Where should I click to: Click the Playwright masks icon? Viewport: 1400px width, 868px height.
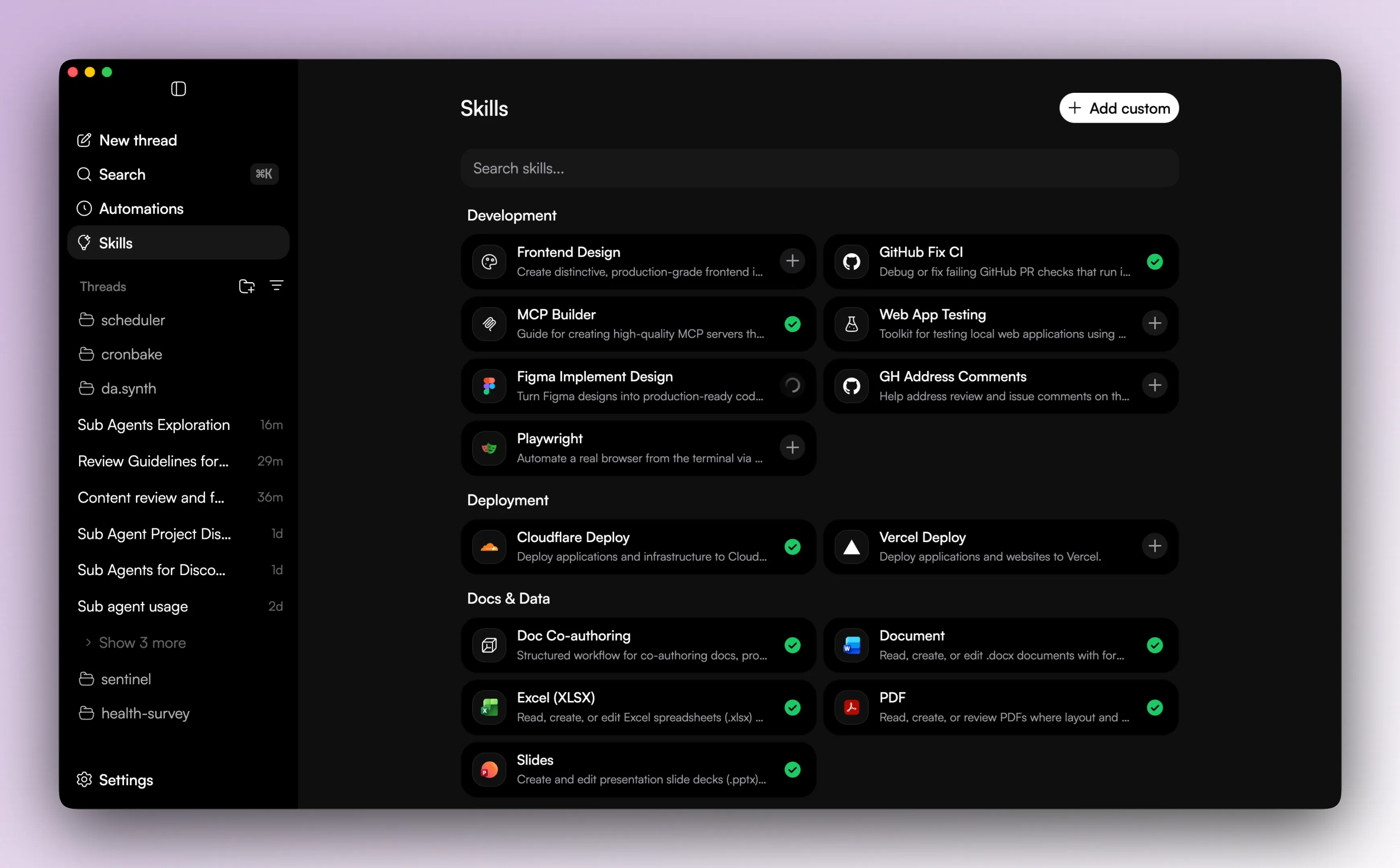coord(489,448)
